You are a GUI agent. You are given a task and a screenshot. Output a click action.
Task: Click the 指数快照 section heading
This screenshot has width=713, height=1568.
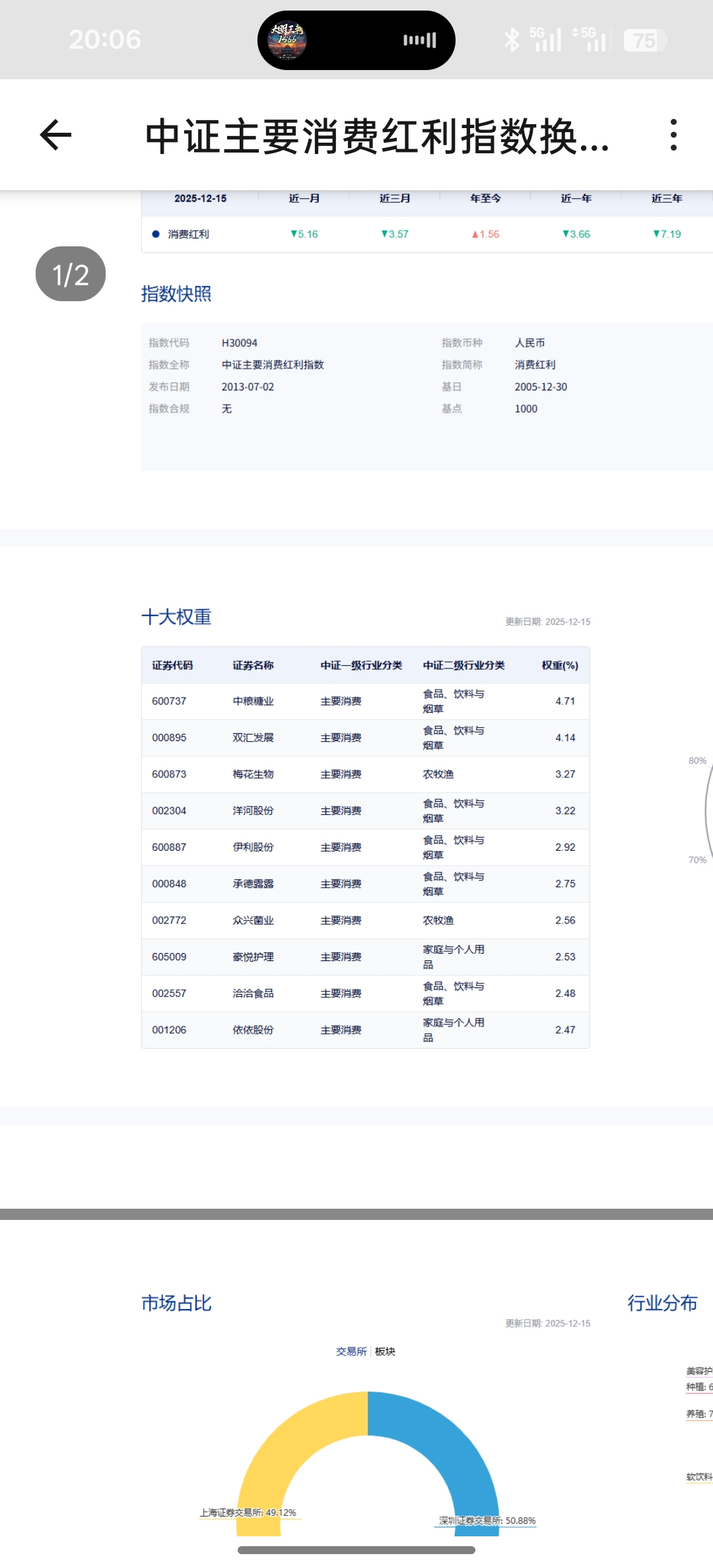[x=176, y=294]
